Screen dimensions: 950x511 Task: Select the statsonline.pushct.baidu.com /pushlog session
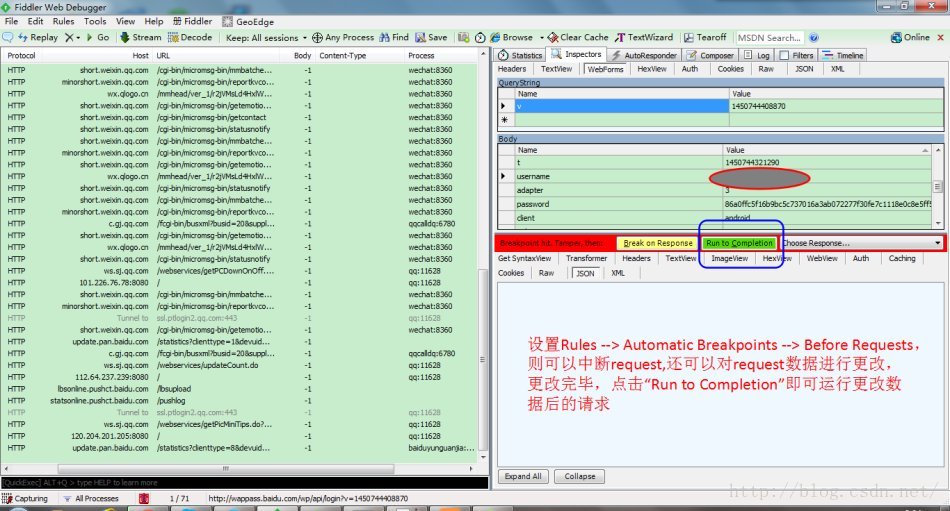[239, 401]
